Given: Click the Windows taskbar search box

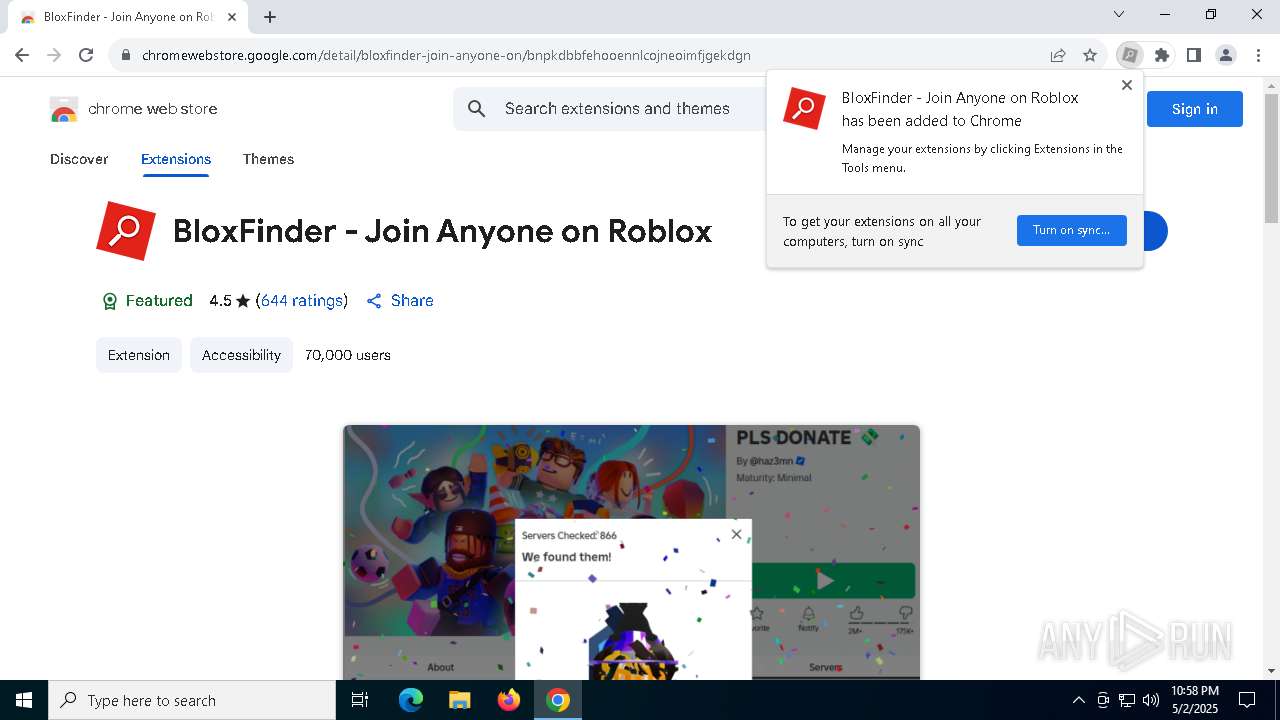Looking at the screenshot, I should [x=192, y=700].
